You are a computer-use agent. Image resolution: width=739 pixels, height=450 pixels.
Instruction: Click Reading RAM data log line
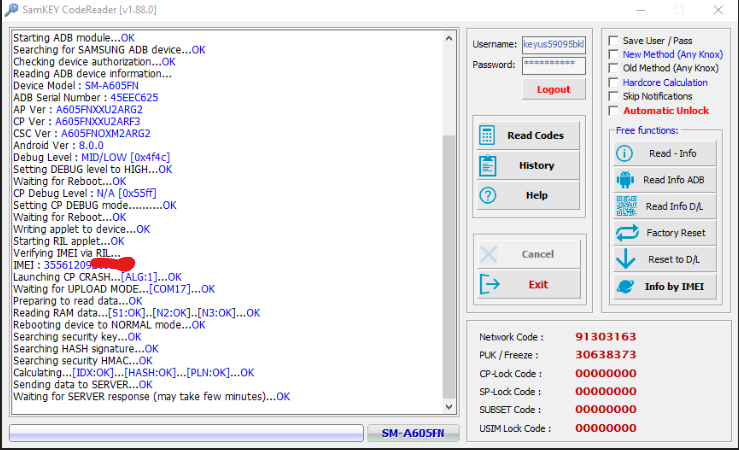pyautogui.click(x=137, y=313)
